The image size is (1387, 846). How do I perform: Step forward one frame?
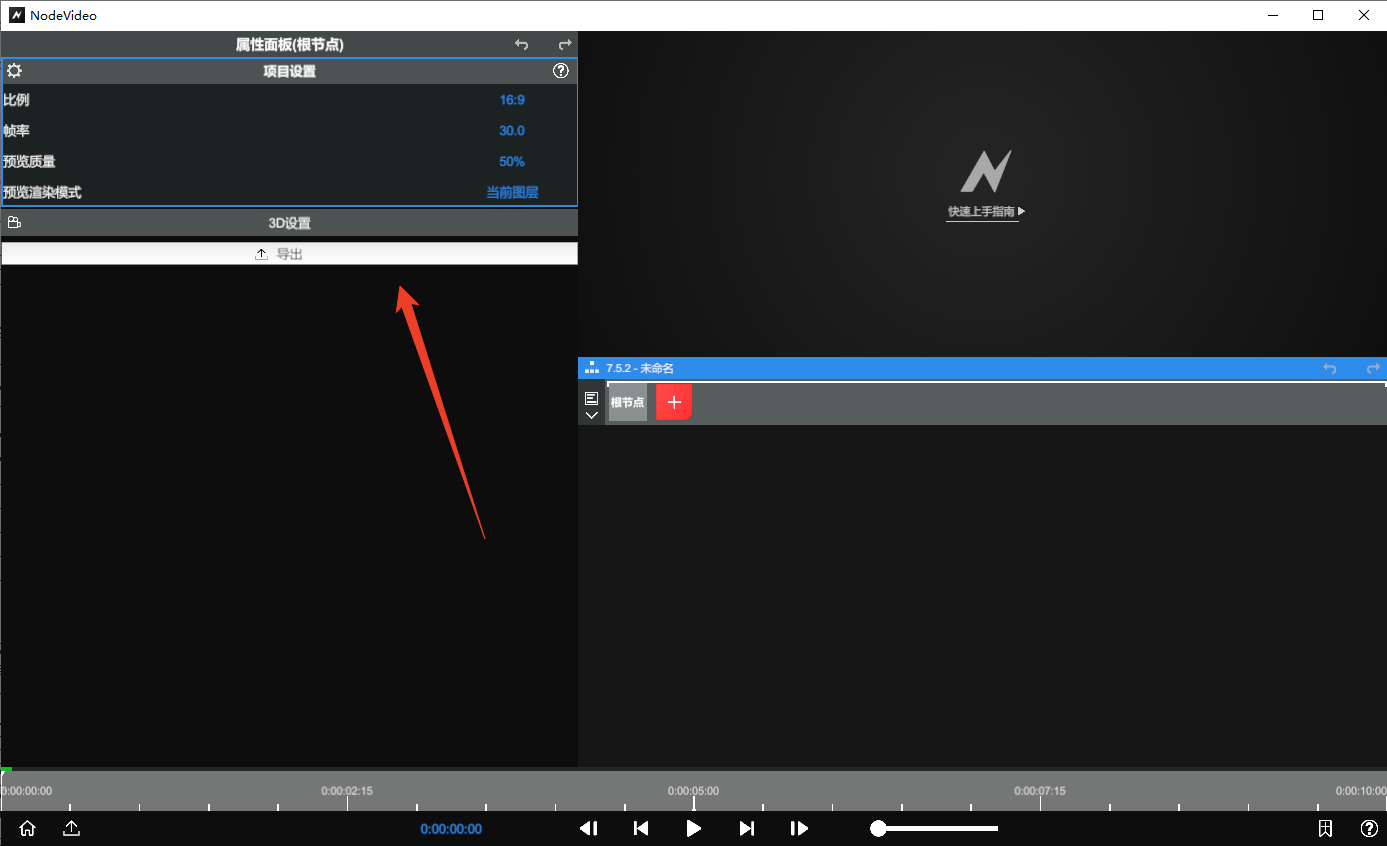(798, 828)
